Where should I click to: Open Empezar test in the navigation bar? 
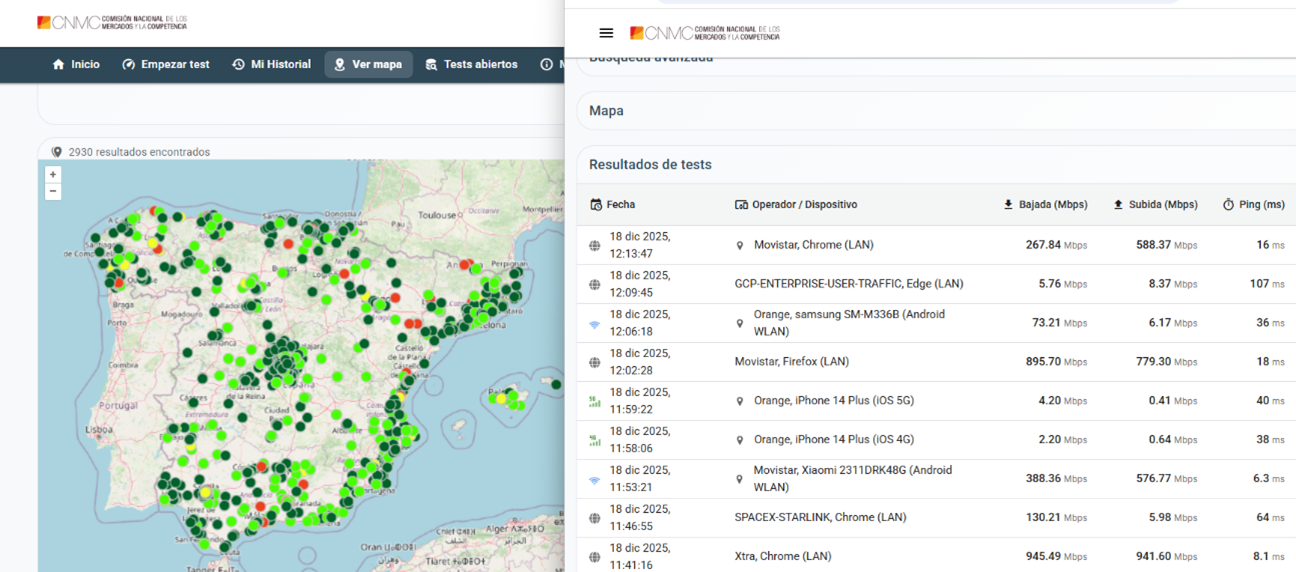(x=166, y=64)
